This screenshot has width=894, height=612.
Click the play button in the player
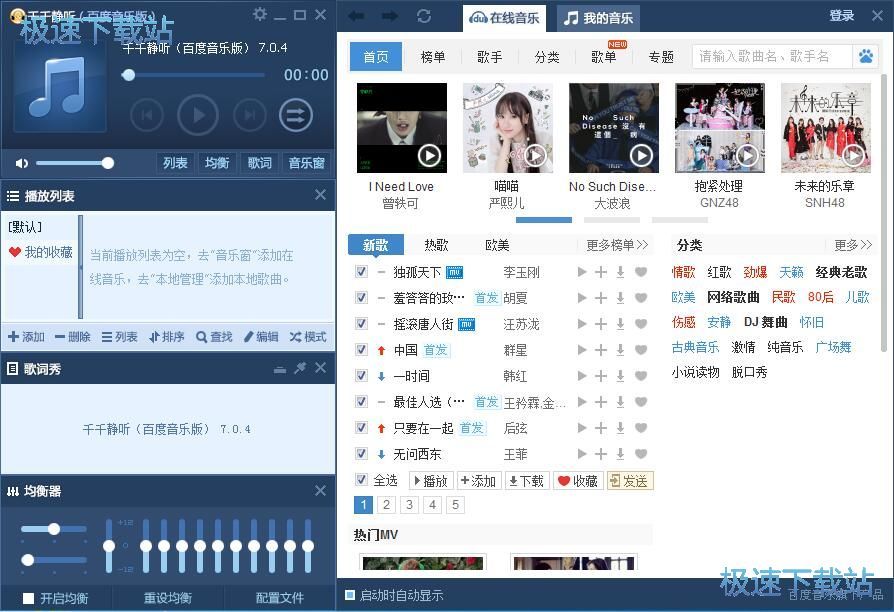pos(198,115)
